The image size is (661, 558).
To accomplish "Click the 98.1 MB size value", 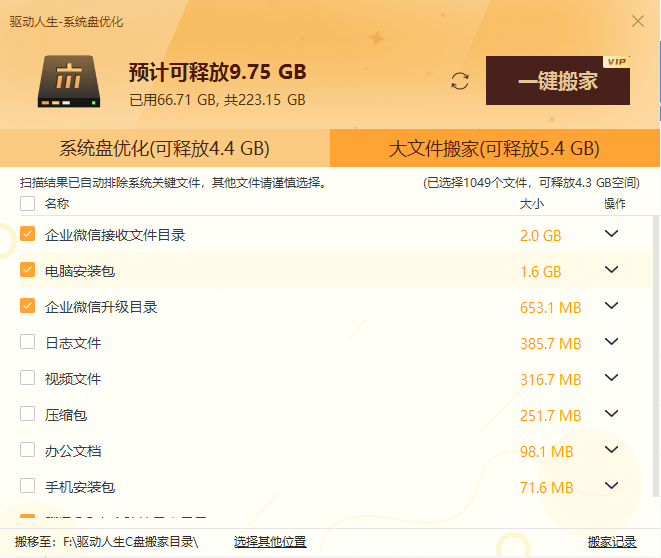I will tap(546, 452).
